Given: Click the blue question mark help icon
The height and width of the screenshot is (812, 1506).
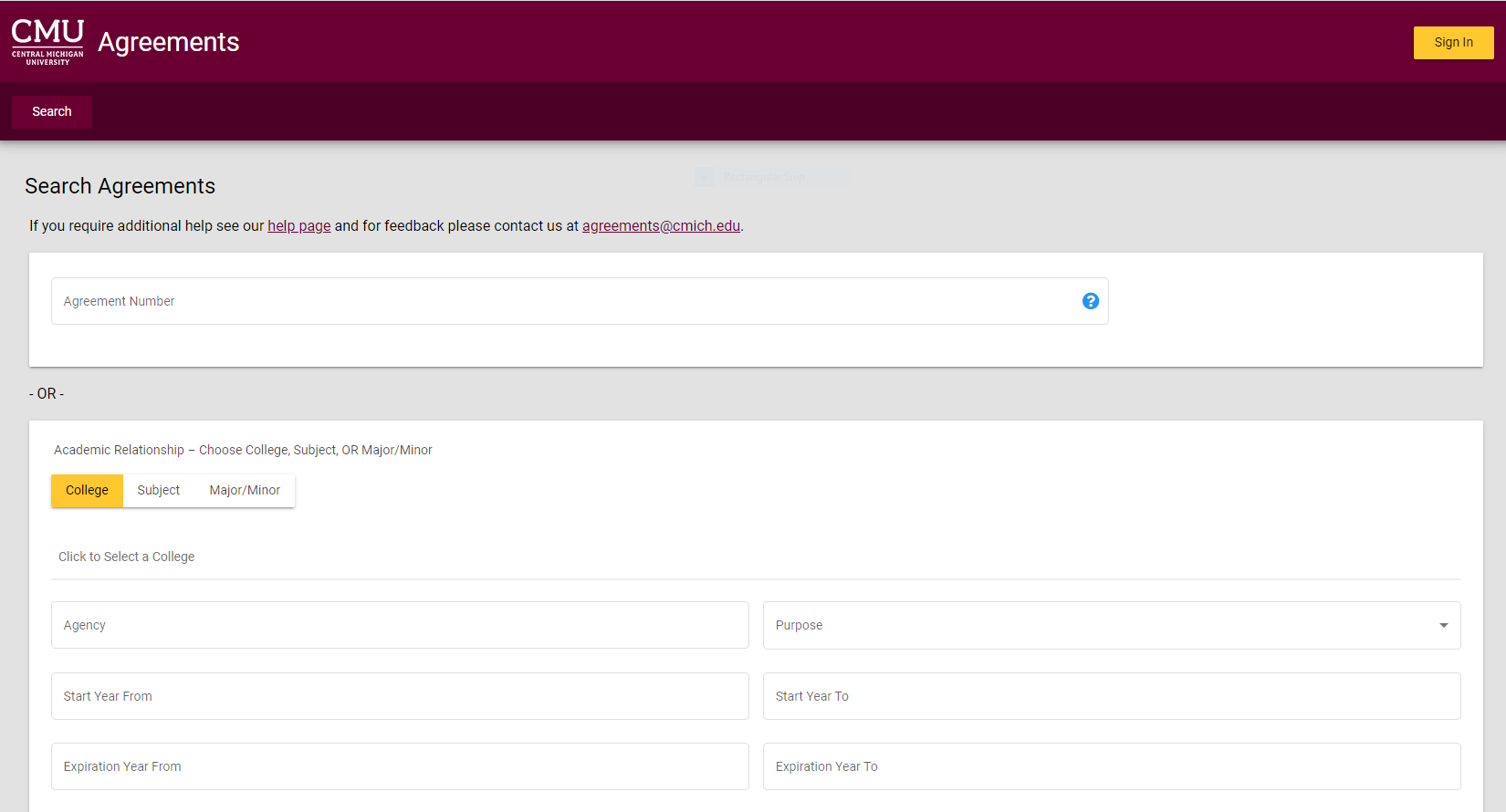Looking at the screenshot, I should tap(1090, 301).
